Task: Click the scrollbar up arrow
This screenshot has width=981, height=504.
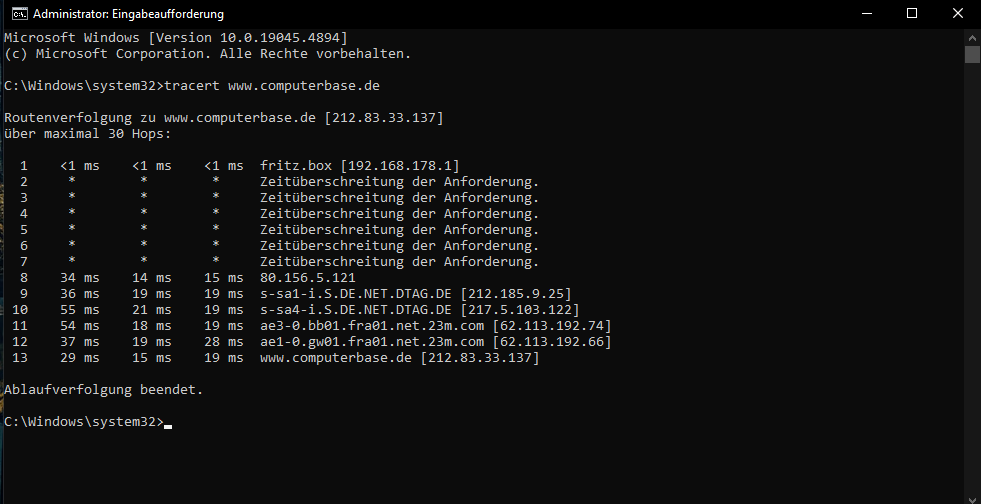Action: click(972, 37)
